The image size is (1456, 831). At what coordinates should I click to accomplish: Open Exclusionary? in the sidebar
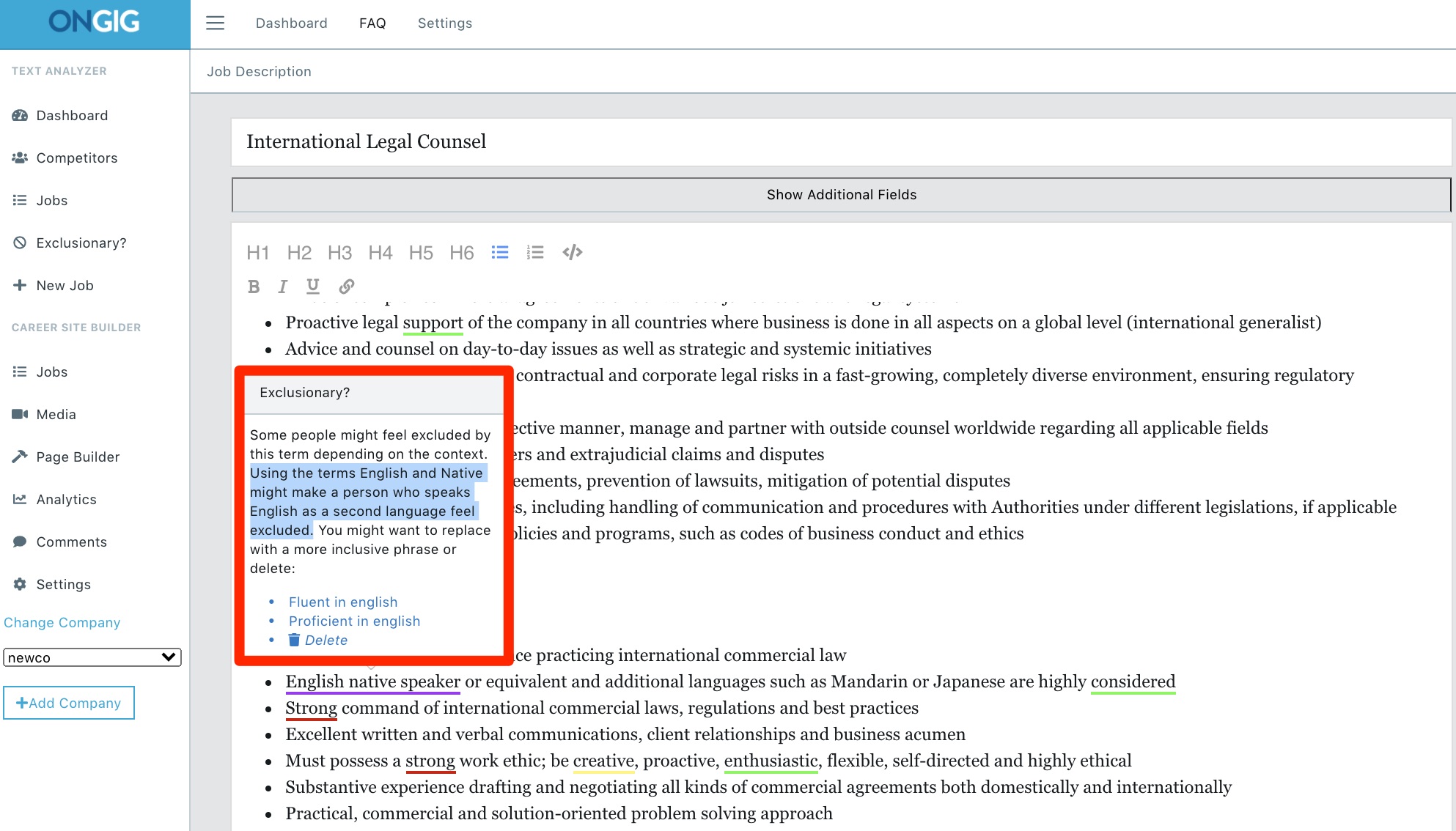(81, 243)
